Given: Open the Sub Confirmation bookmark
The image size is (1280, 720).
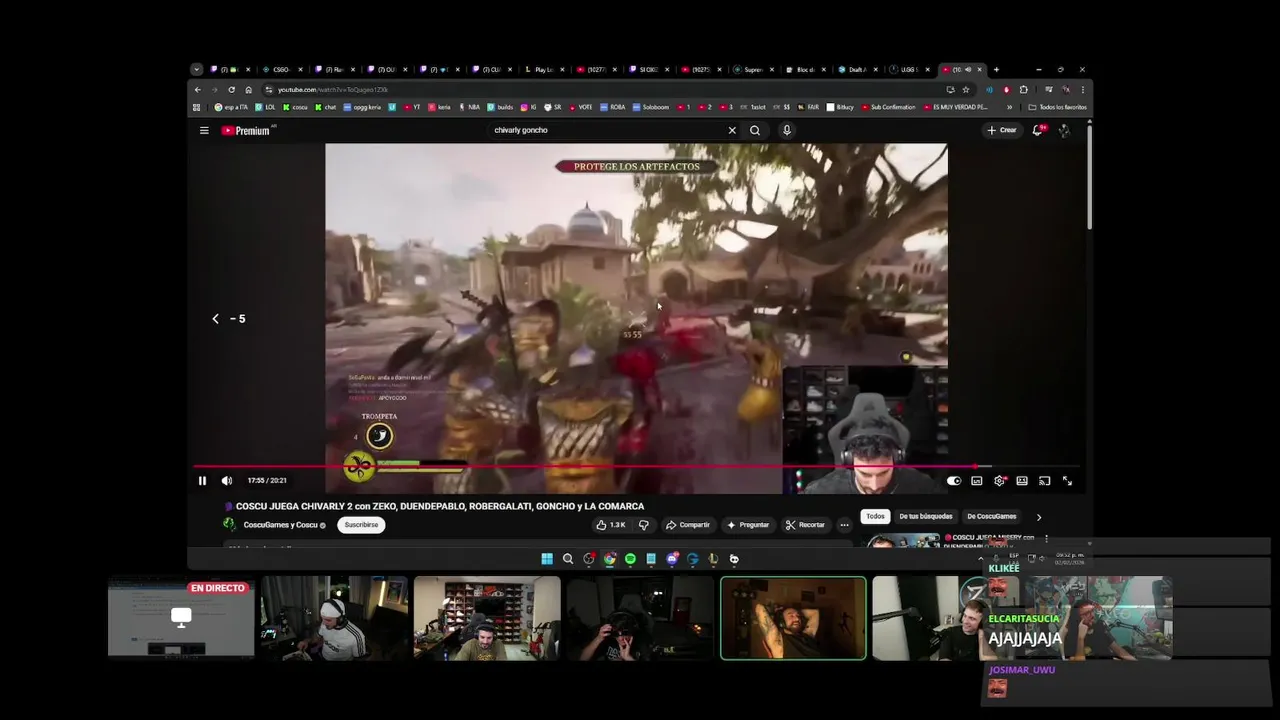Looking at the screenshot, I should (x=888, y=107).
